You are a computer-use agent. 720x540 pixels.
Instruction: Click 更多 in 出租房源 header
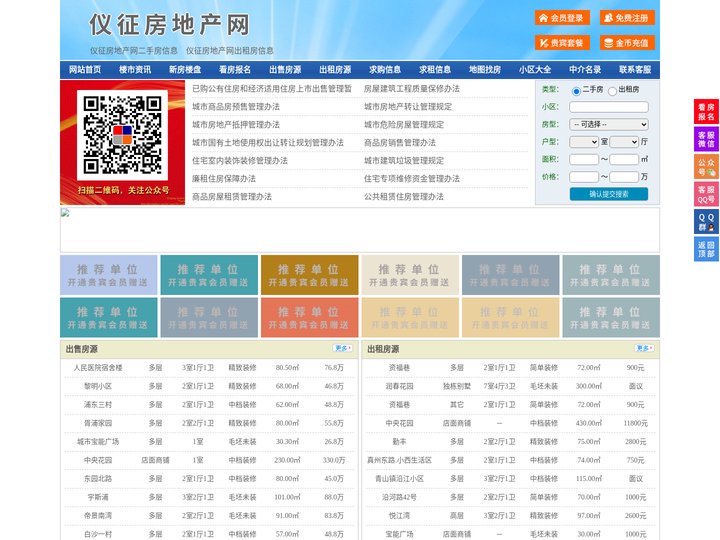pos(644,349)
